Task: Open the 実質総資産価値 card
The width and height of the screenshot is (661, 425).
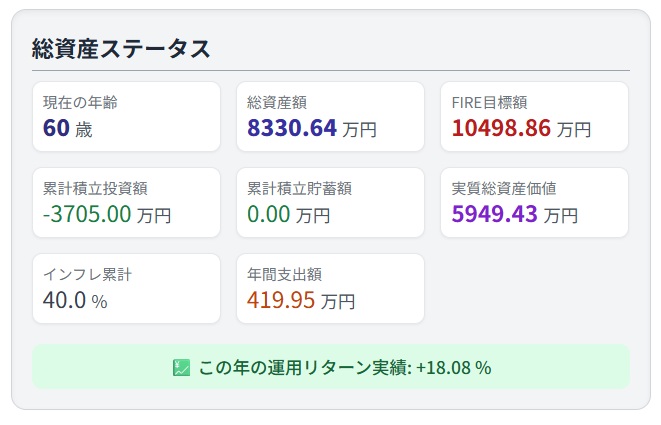Action: pyautogui.click(x=535, y=202)
